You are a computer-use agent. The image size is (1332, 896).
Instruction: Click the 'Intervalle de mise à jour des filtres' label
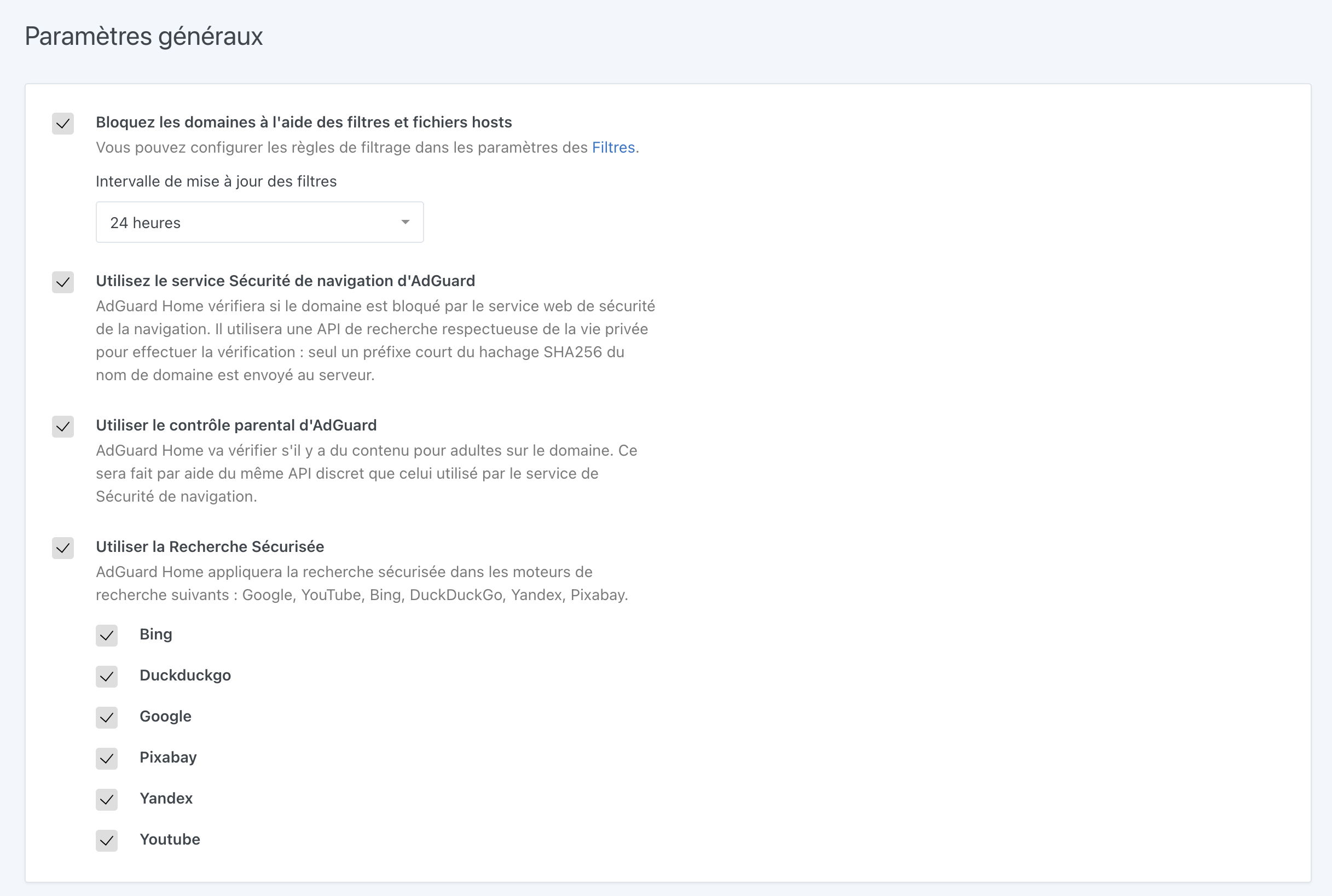[x=216, y=181]
